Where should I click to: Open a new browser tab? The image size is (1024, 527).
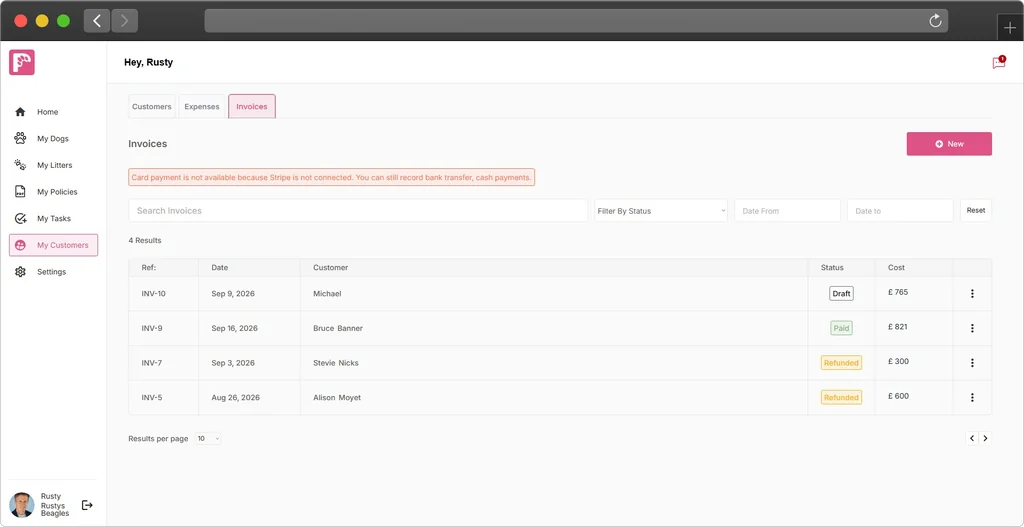[x=1010, y=28]
